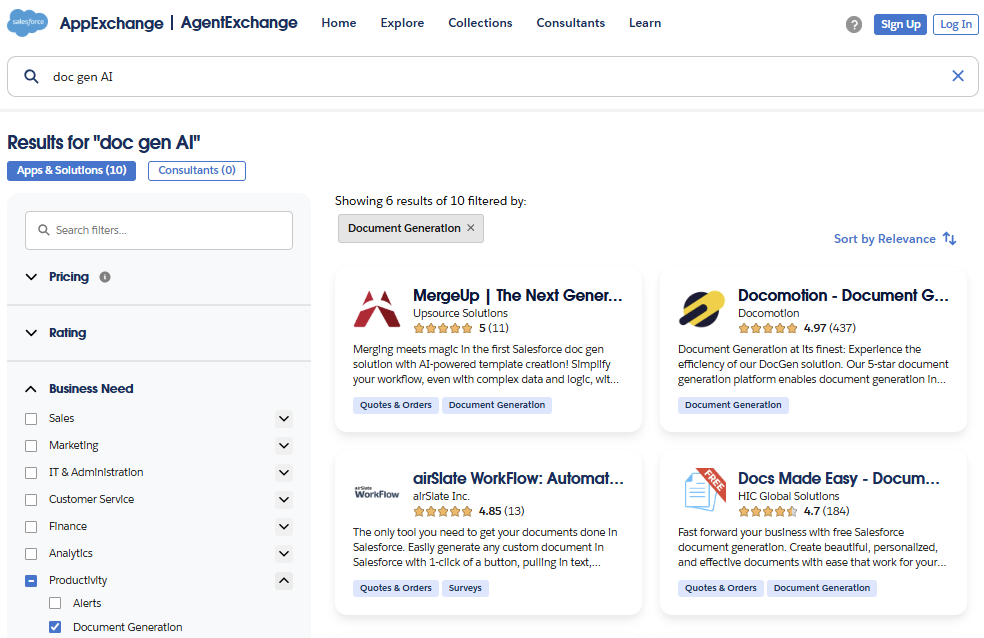This screenshot has height=638, width=984.
Task: Open the Collections menu item
Action: pos(480,23)
